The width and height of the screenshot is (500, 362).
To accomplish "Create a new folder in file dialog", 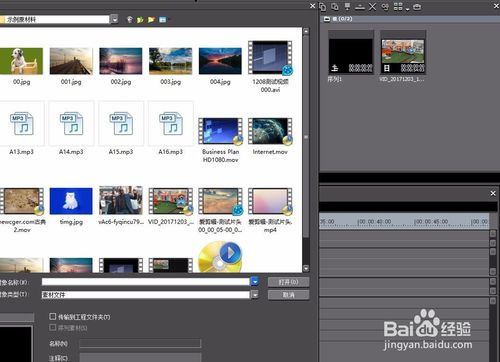I will pyautogui.click(x=151, y=19).
